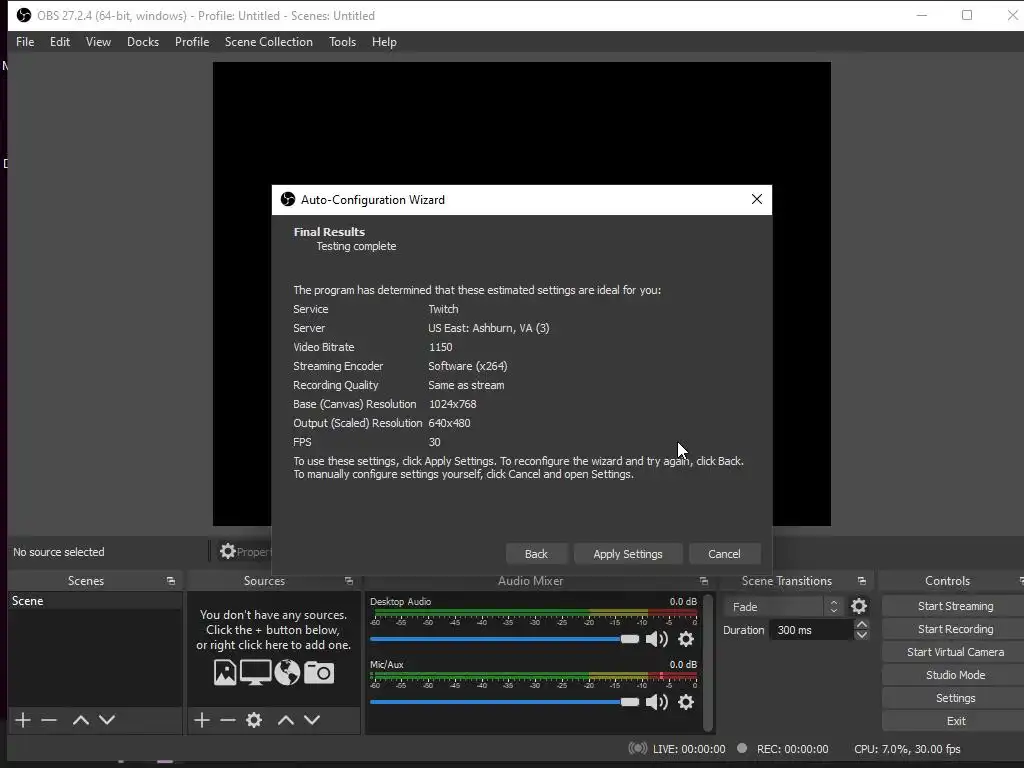This screenshot has width=1024, height=768.
Task: Open transition properties gear icon
Action: [x=859, y=607]
